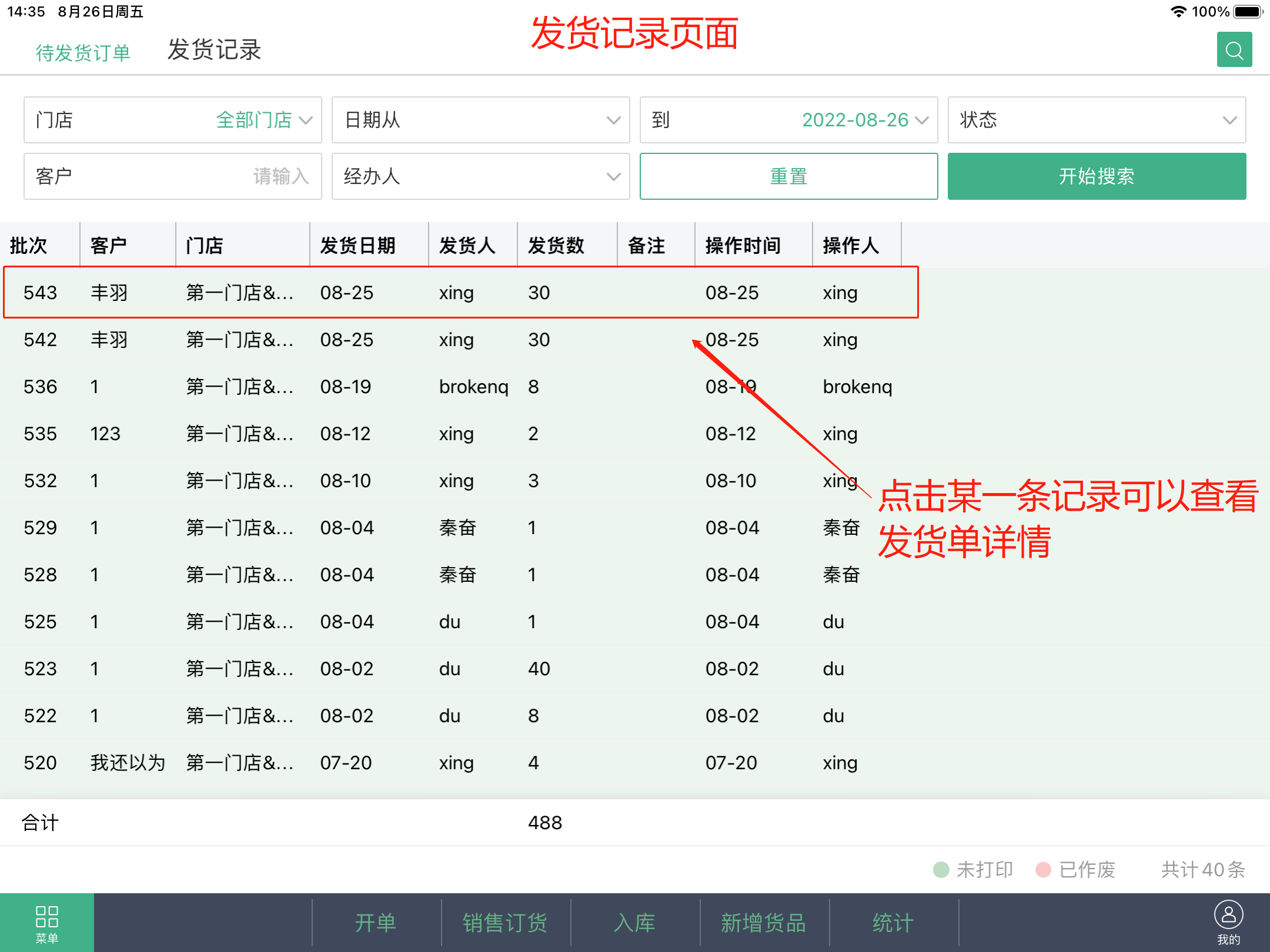1270x952 pixels.
Task: Tap the green search icon button
Action: 1234,50
